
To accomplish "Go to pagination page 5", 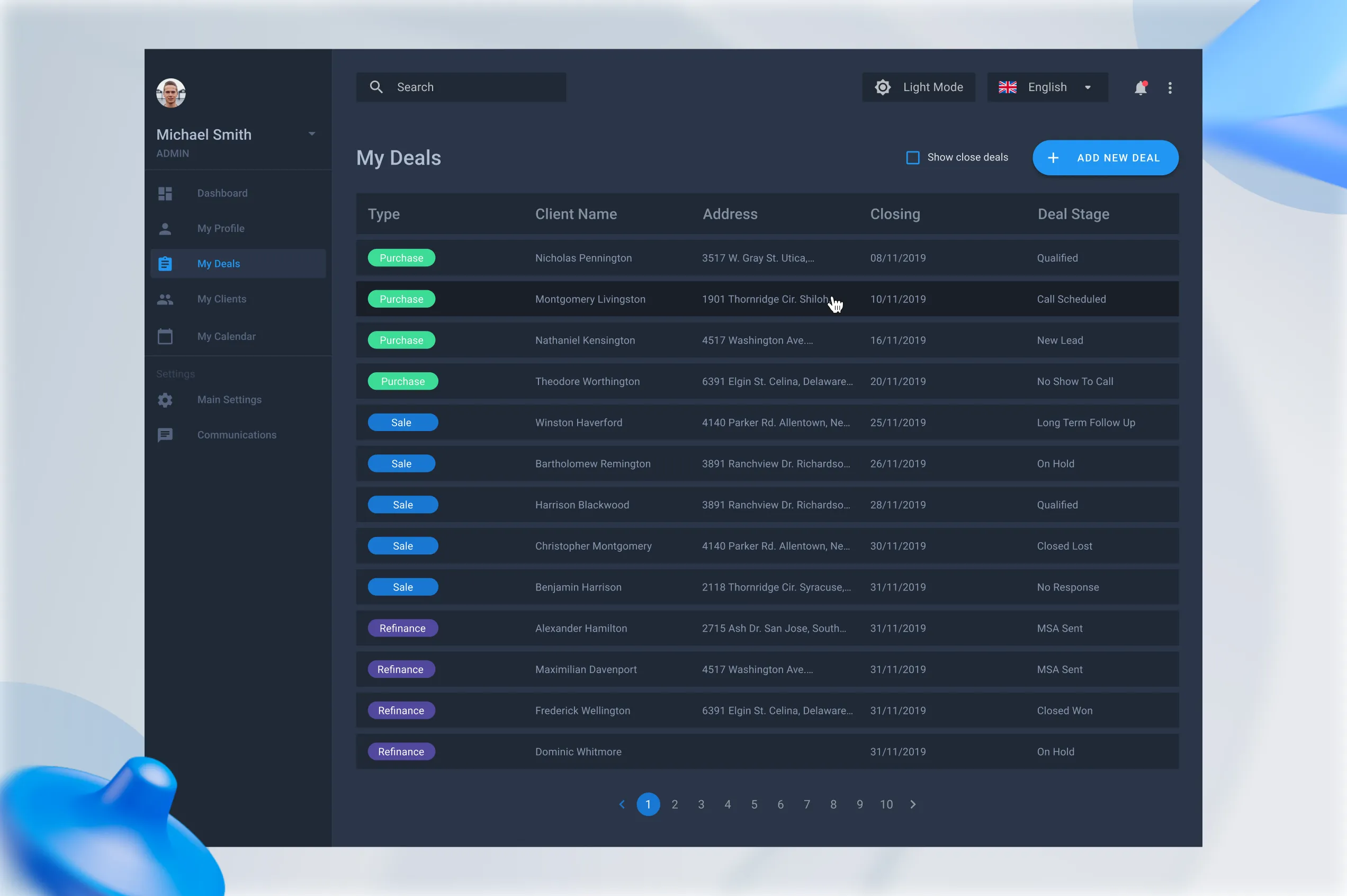I will 754,804.
